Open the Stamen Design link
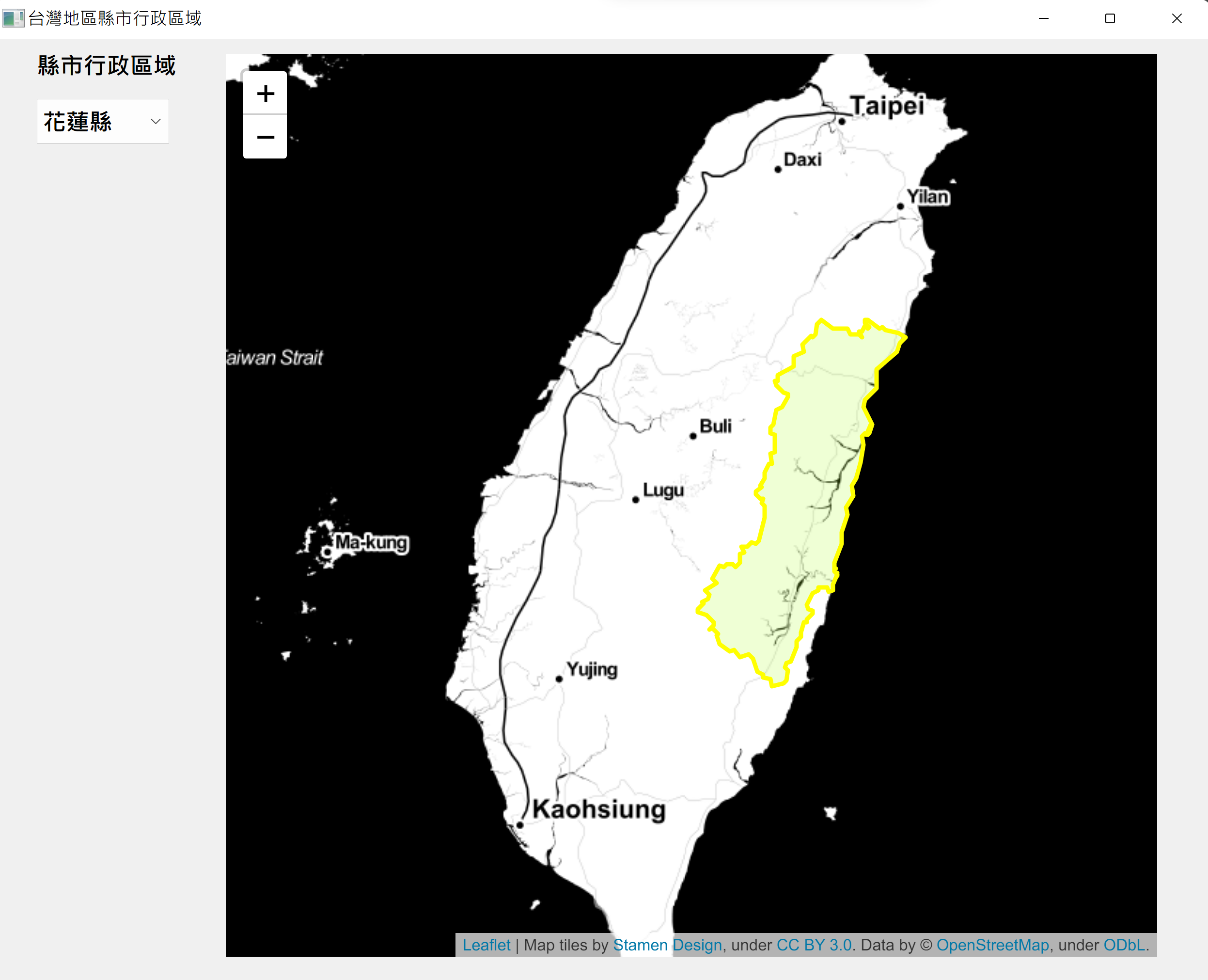Viewport: 1208px width, 980px height. (x=667, y=945)
